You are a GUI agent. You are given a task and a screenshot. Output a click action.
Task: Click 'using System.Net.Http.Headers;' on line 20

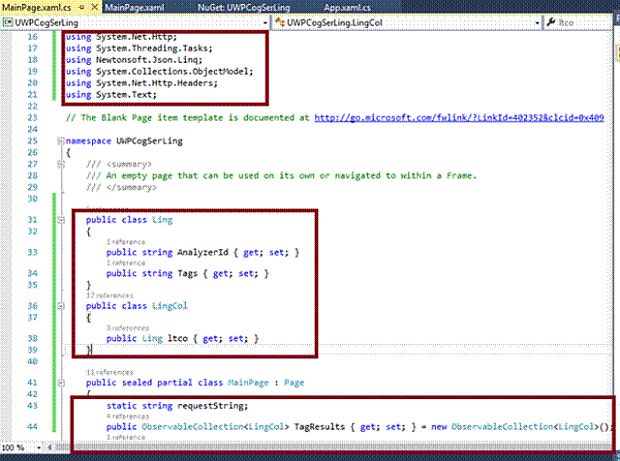142,83
